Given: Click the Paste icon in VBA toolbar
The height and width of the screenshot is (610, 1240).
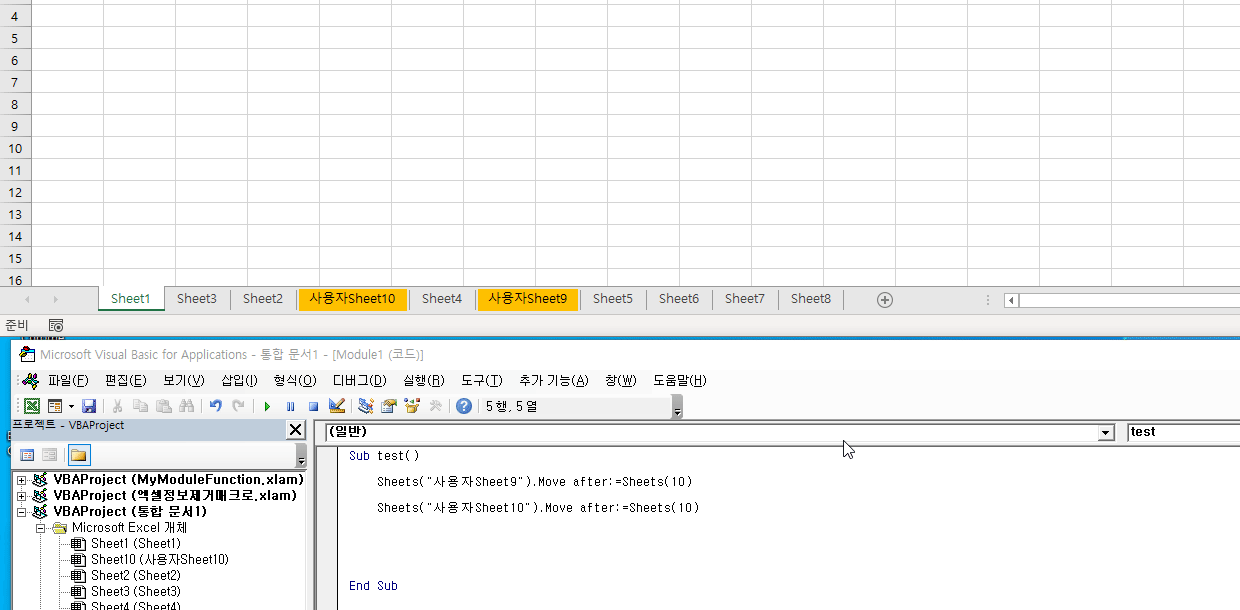Looking at the screenshot, I should pos(163,406).
